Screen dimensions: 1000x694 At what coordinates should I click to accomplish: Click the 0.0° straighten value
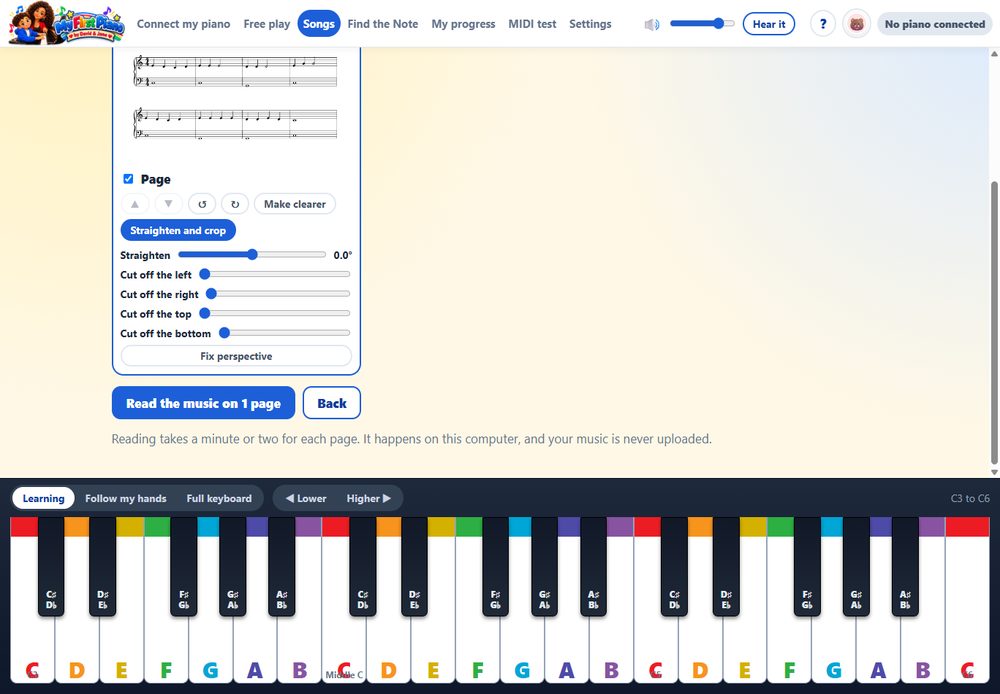click(342, 255)
